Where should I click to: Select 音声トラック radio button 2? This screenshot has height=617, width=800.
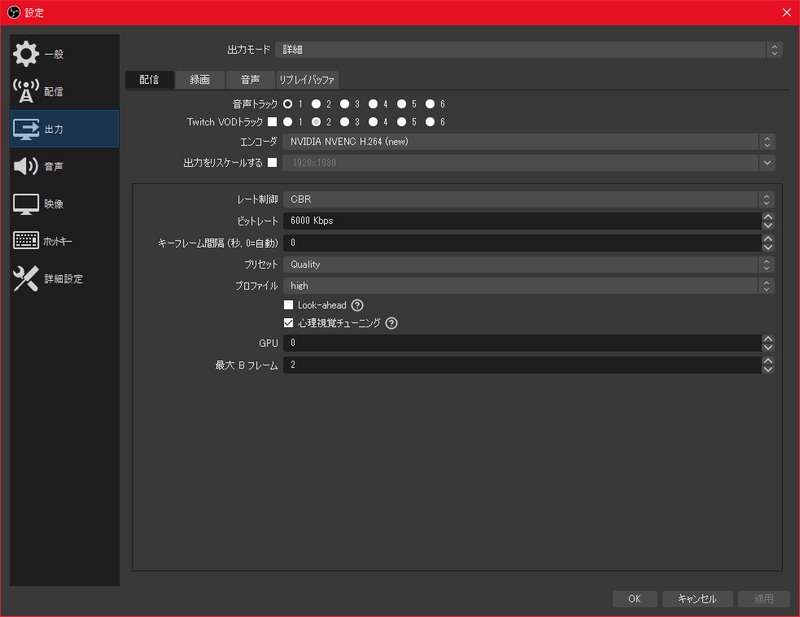(x=316, y=104)
